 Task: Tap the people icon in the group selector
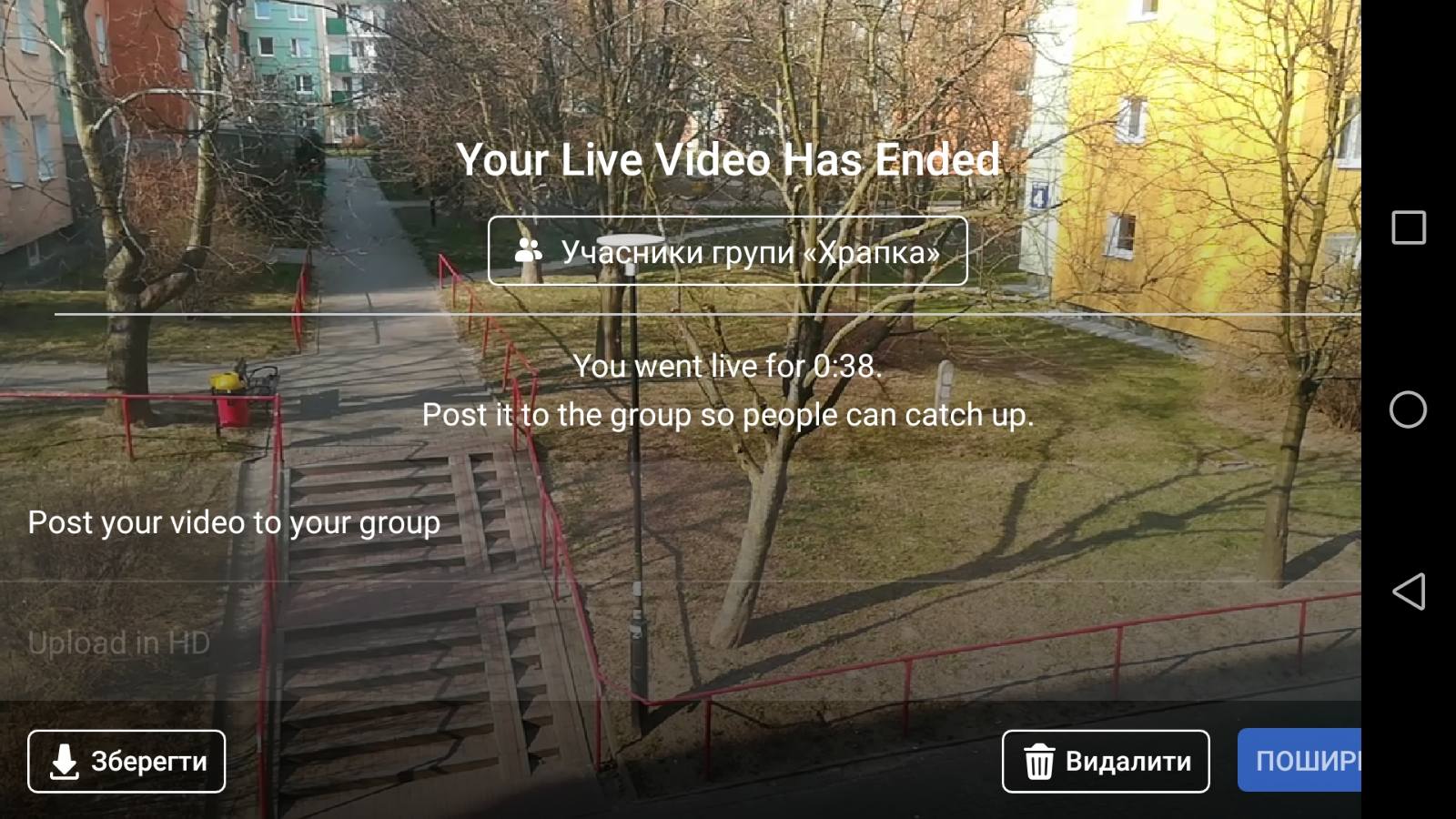[x=529, y=251]
